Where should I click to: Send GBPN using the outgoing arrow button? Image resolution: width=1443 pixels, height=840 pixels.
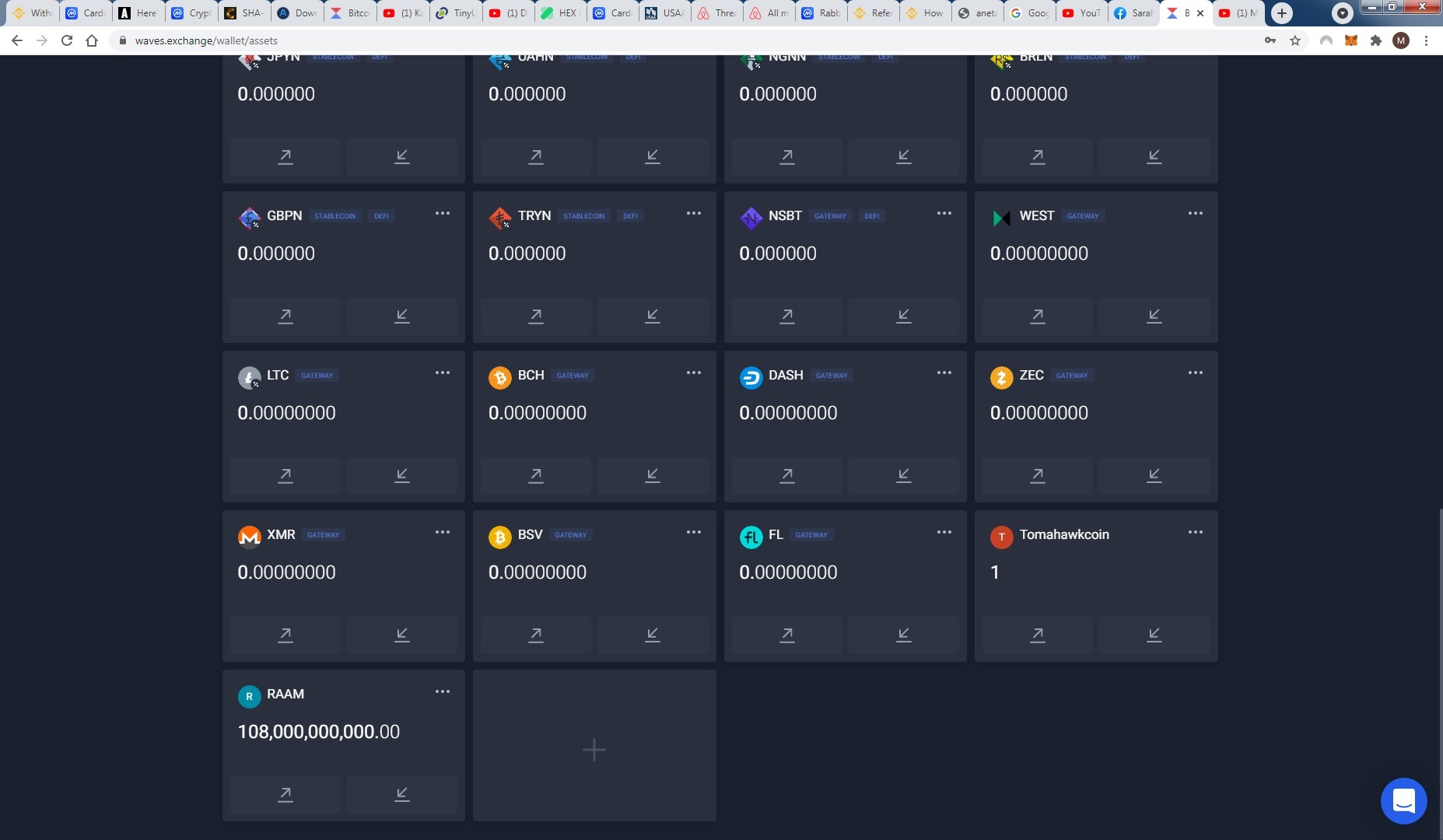(x=285, y=317)
